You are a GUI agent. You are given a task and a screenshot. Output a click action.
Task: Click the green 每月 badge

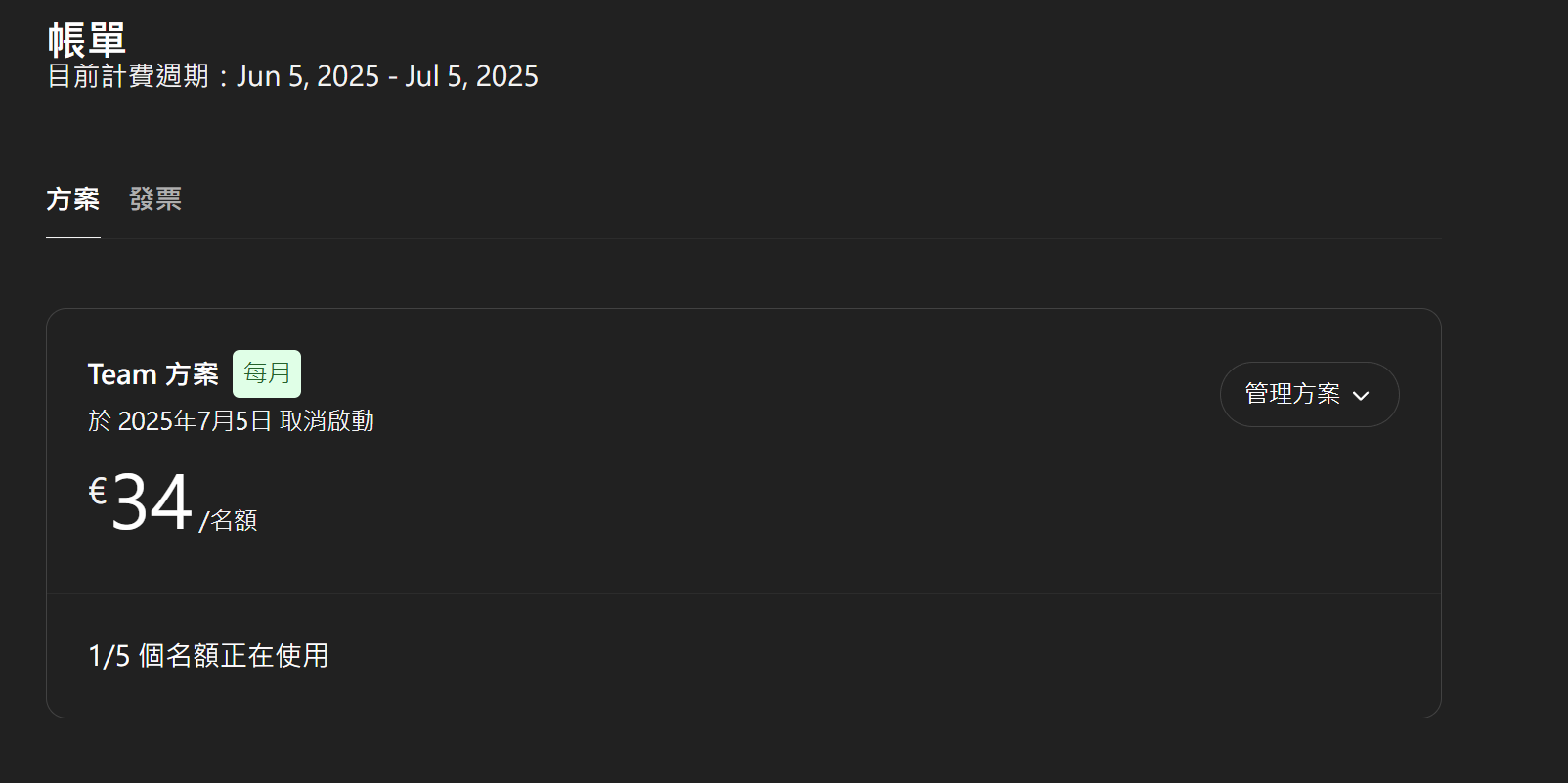click(x=267, y=373)
